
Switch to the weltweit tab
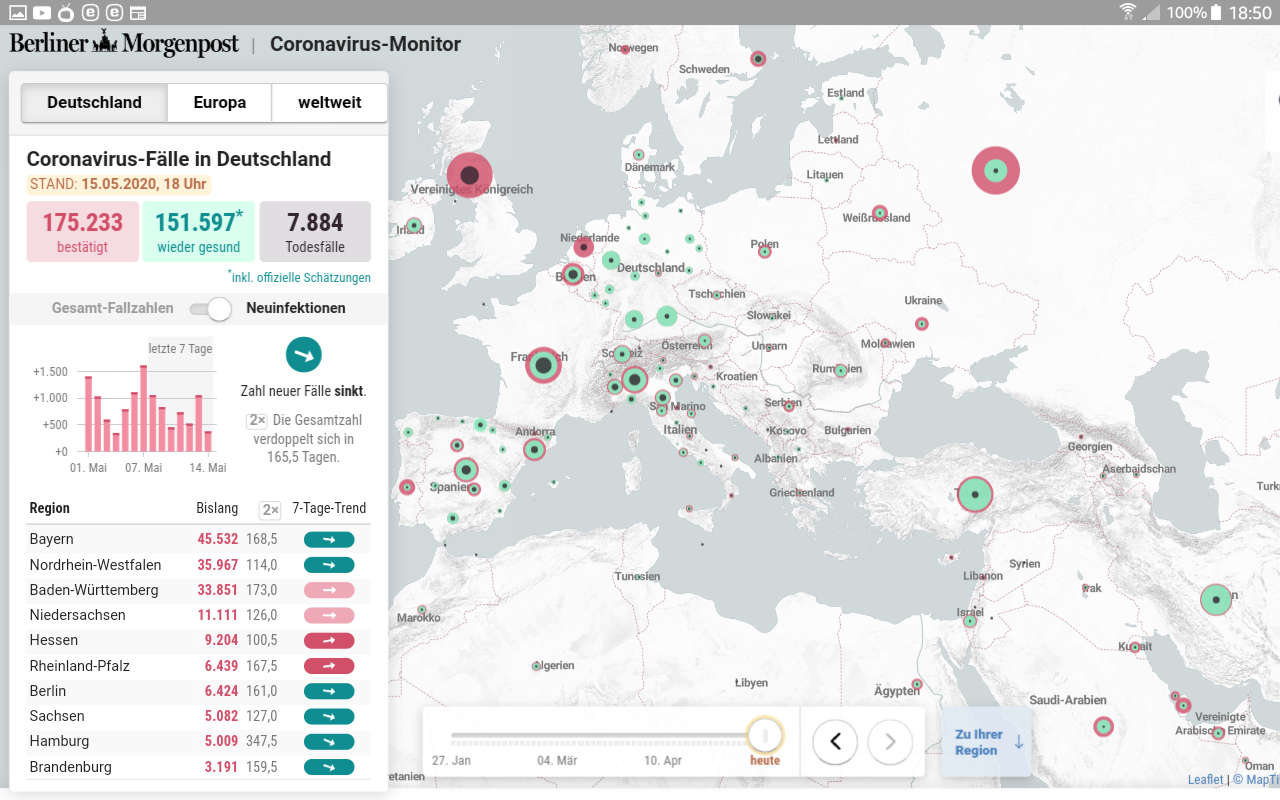[x=330, y=102]
